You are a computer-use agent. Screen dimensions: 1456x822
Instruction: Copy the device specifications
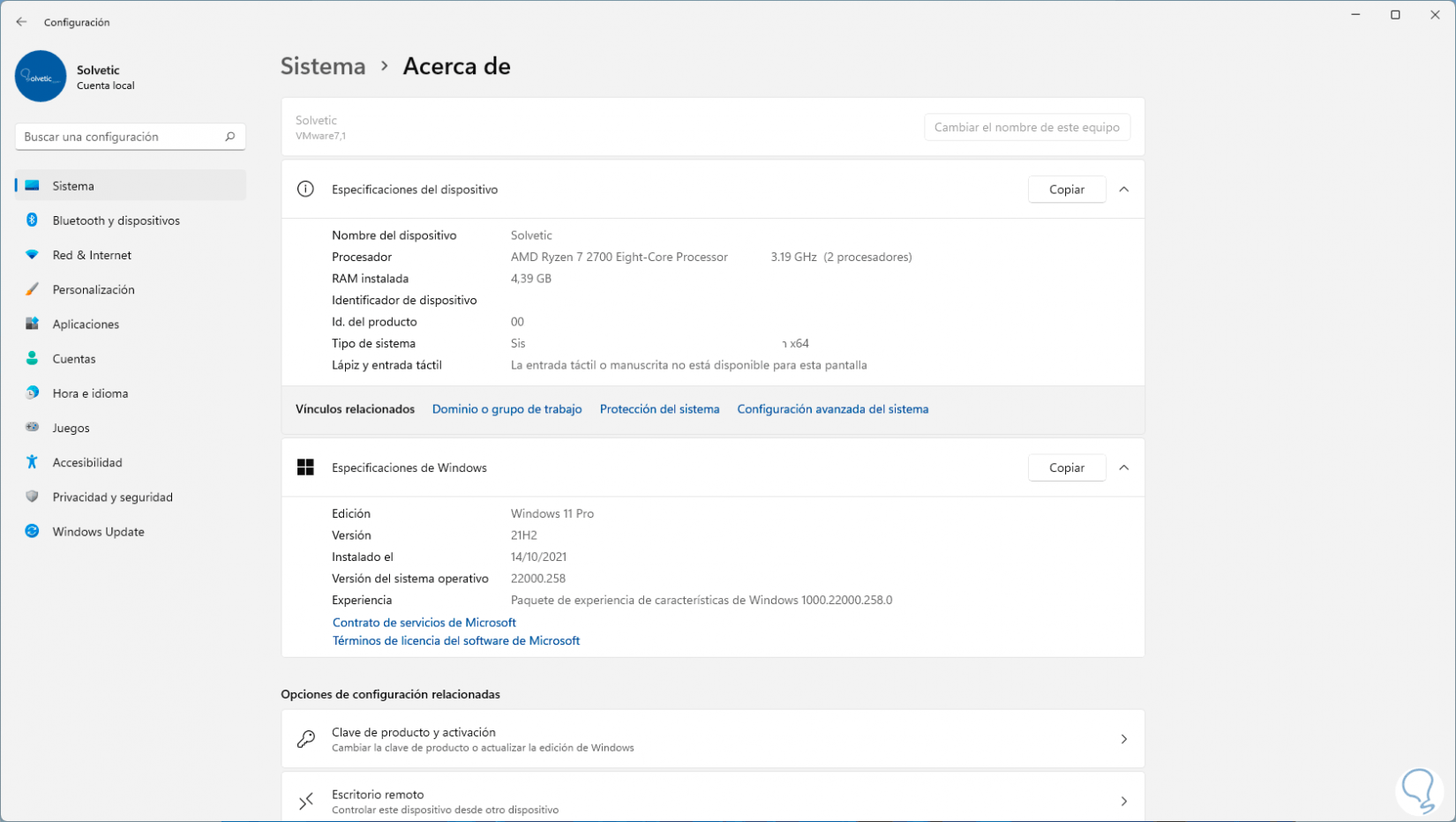point(1066,190)
